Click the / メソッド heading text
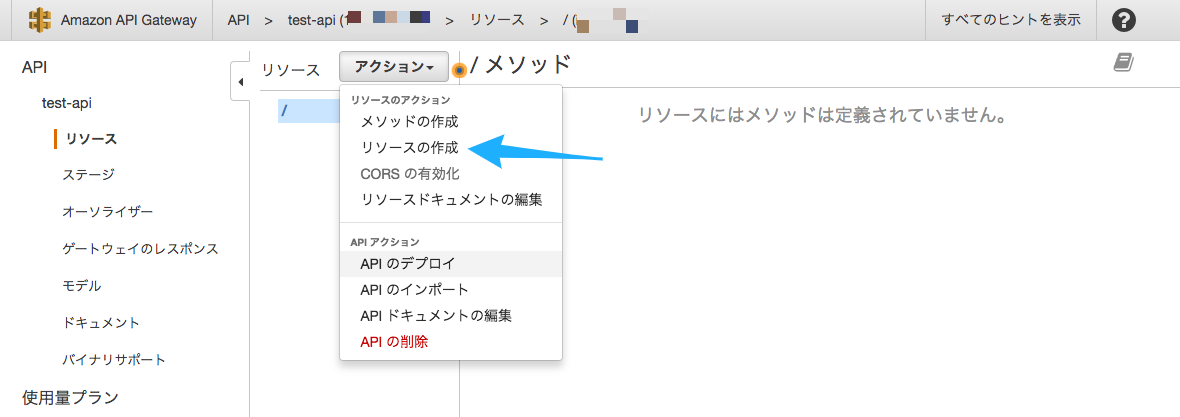 [x=521, y=65]
